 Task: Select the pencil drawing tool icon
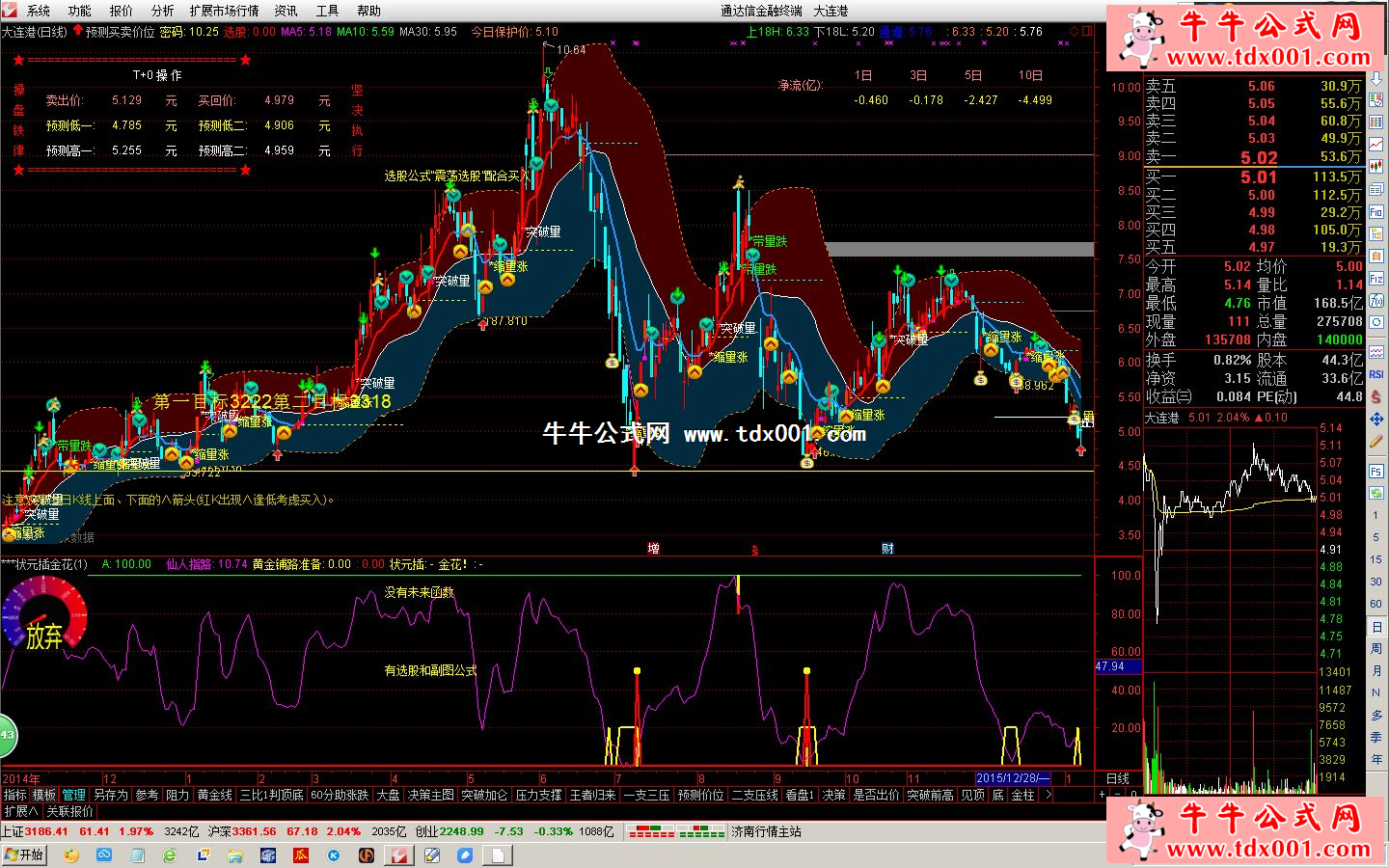1376,441
